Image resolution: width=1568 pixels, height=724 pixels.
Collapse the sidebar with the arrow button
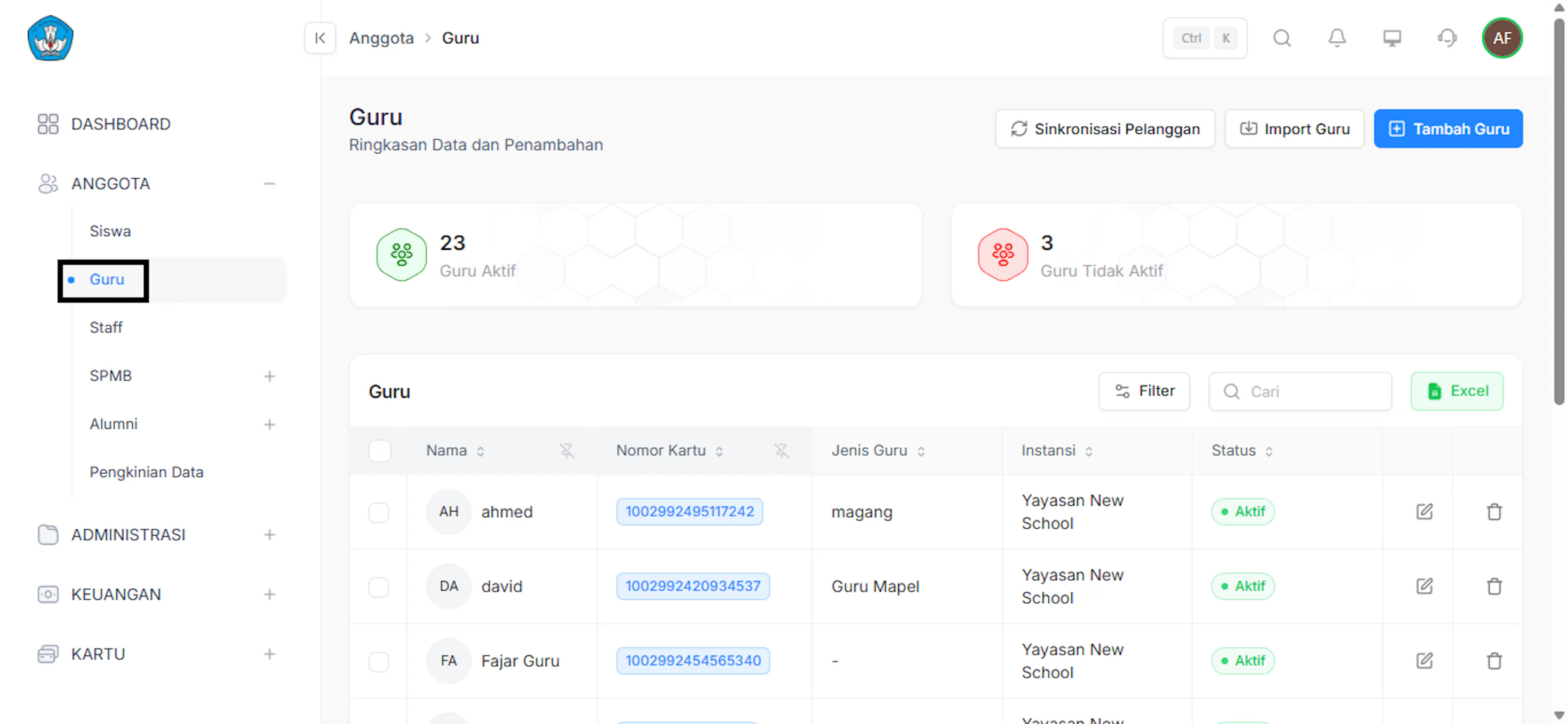click(x=320, y=38)
